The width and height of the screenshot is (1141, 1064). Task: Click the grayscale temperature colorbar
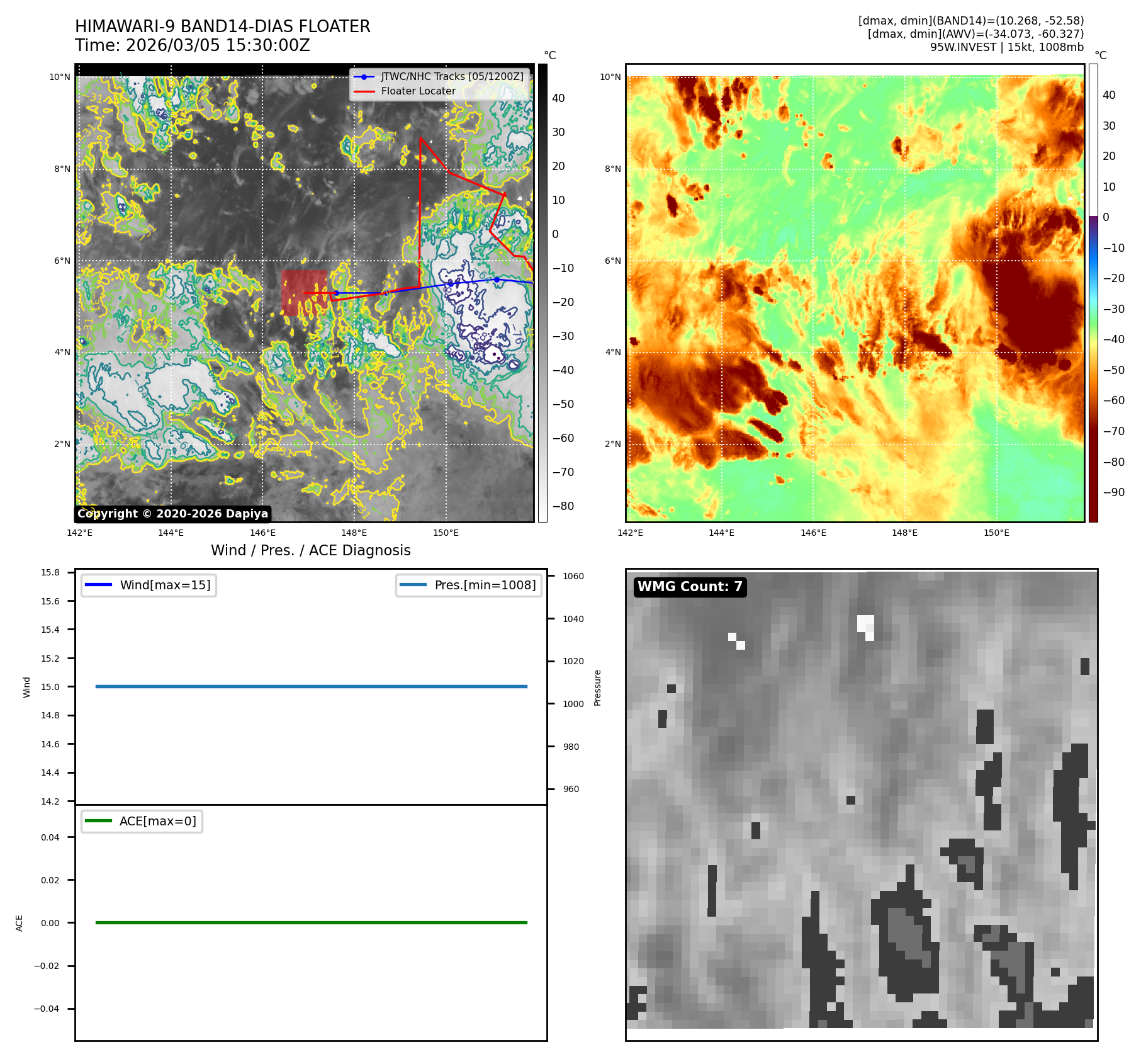click(542, 293)
